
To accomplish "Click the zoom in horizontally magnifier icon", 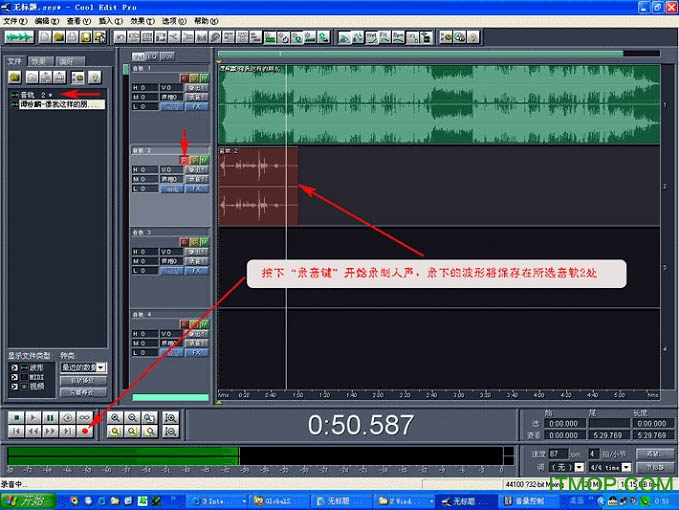I will (x=116, y=417).
